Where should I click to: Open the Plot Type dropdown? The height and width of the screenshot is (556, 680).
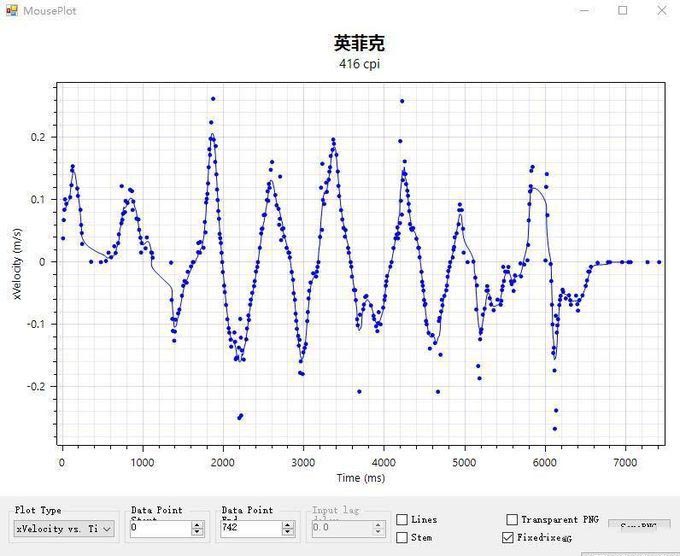coord(64,529)
